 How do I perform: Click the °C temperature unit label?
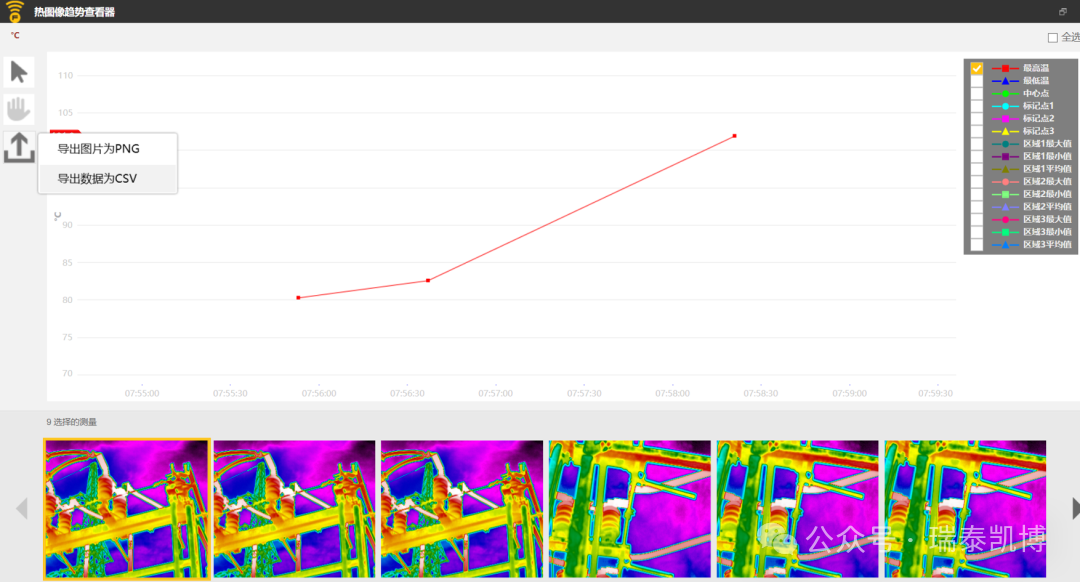click(x=15, y=36)
